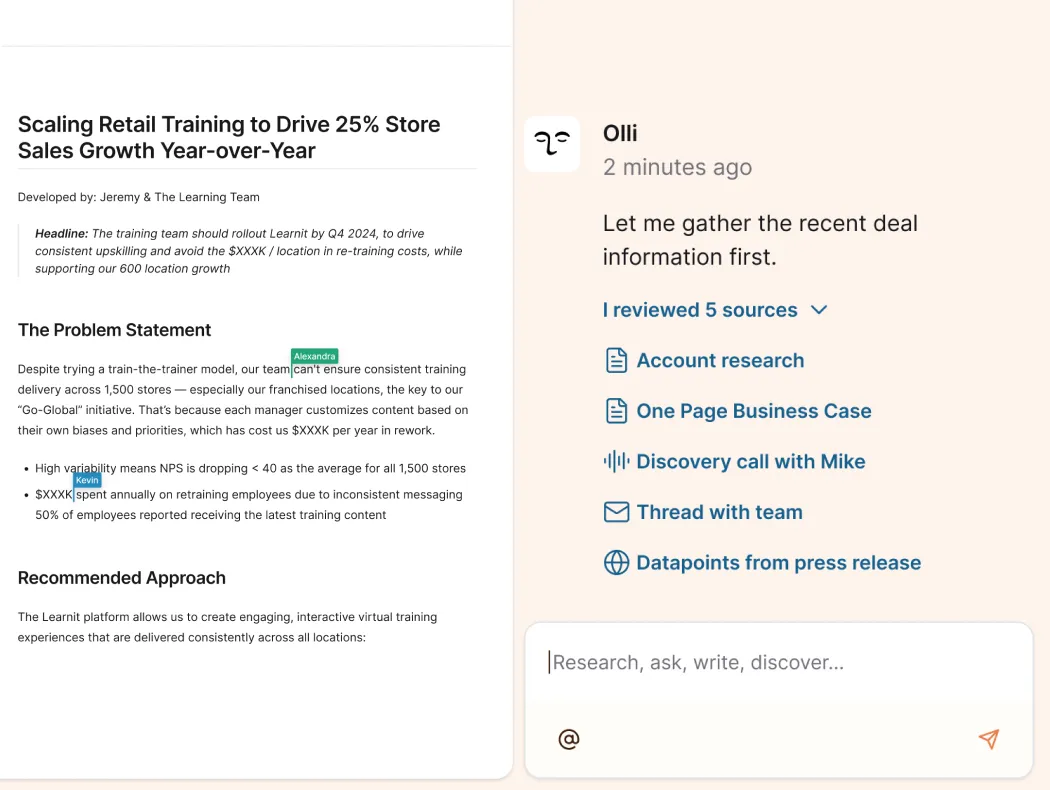The height and width of the screenshot is (790, 1050).
Task: Collapse the 'I reviewed 5 sources' chevron
Action: click(819, 310)
